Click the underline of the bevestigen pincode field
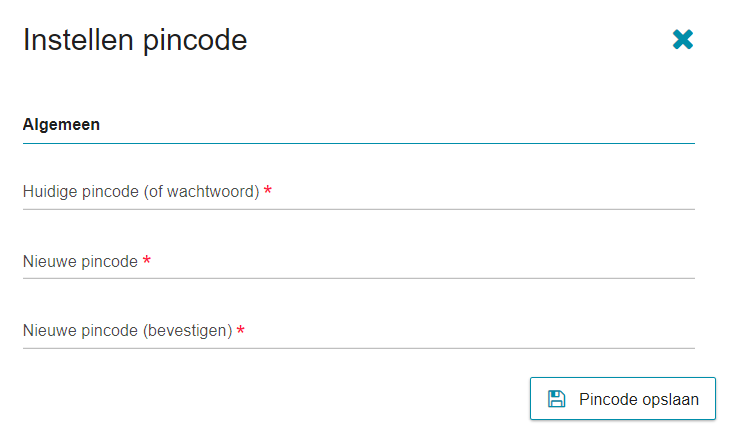The width and height of the screenshot is (729, 439). [x=358, y=348]
